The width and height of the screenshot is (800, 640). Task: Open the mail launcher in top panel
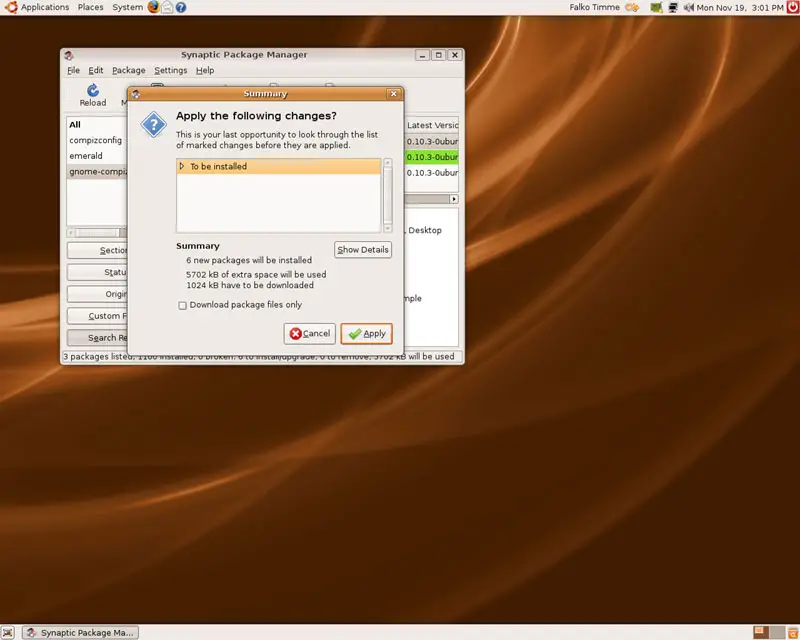[x=167, y=7]
